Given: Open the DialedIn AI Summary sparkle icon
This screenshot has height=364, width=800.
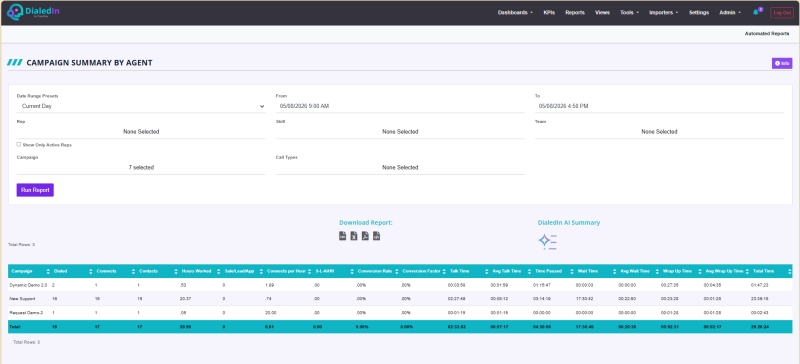Looking at the screenshot, I should tap(547, 241).
